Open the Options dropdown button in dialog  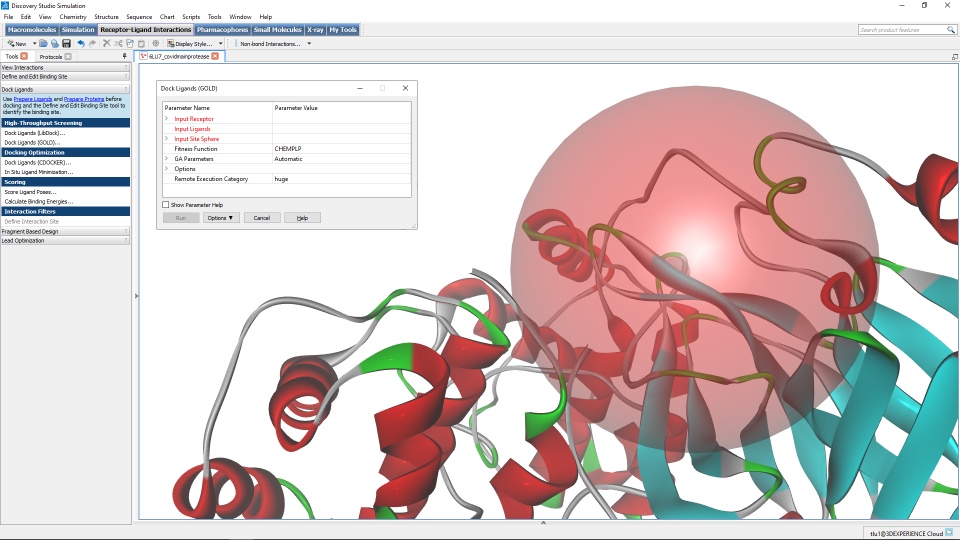coord(220,218)
